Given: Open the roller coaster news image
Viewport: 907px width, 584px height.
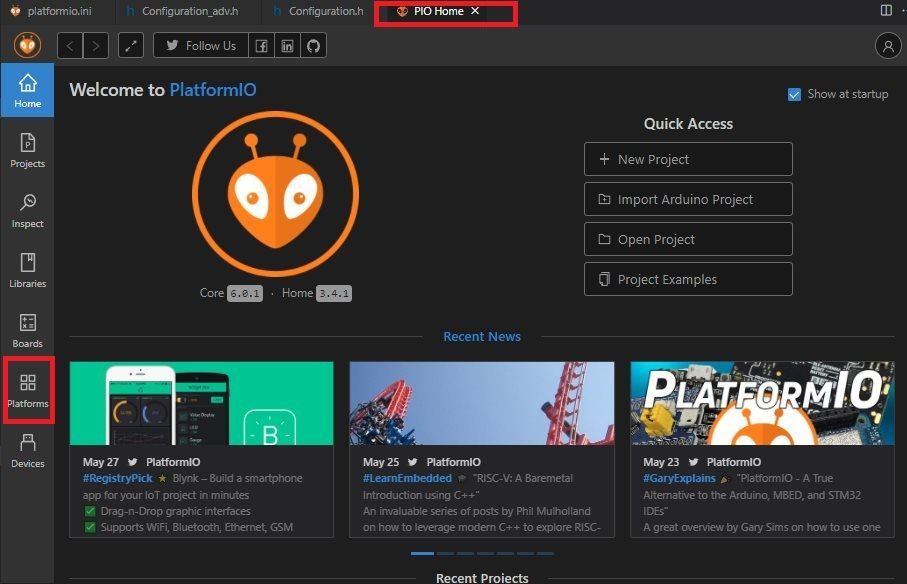Looking at the screenshot, I should pyautogui.click(x=482, y=404).
